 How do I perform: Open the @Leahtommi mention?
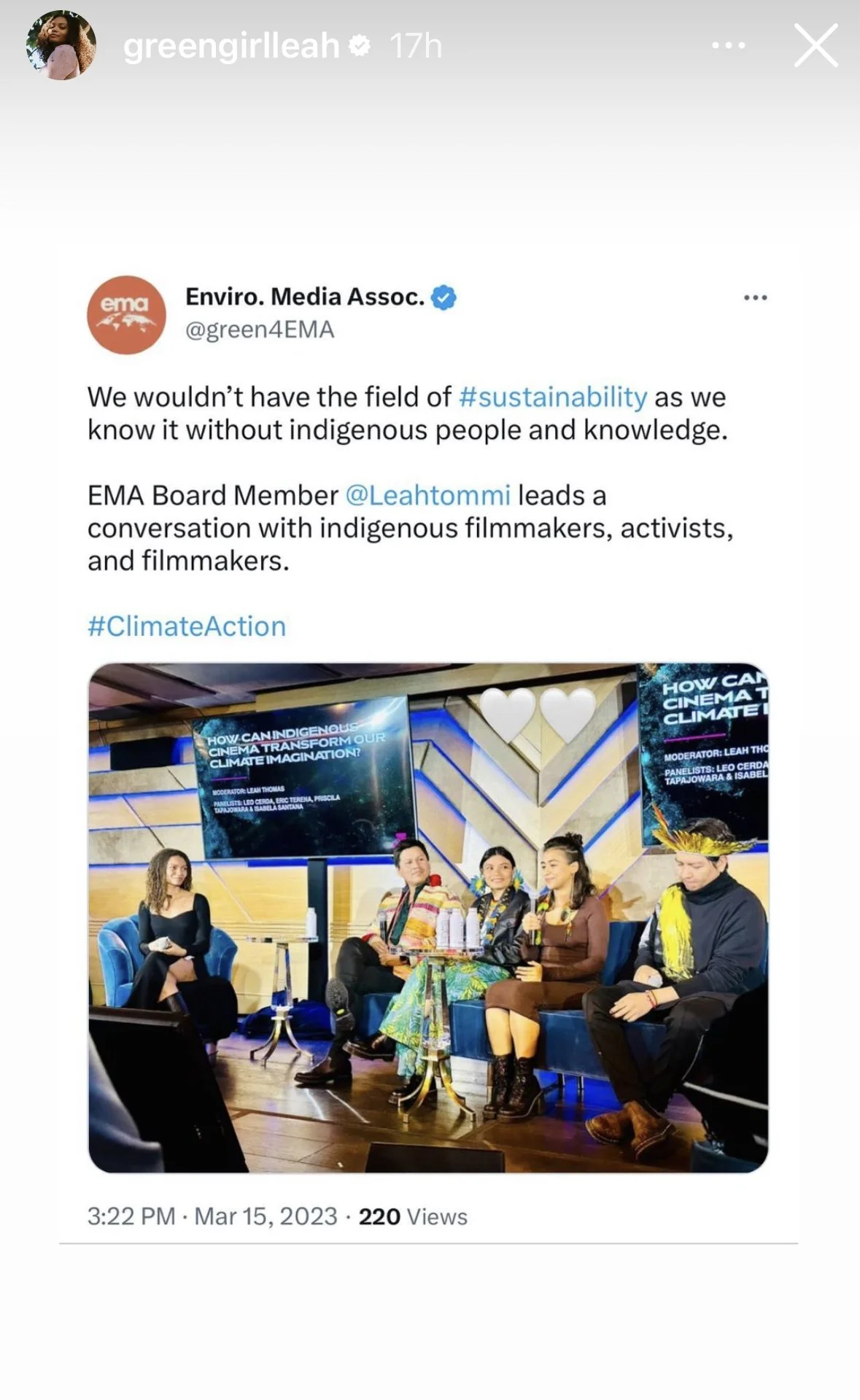click(427, 496)
